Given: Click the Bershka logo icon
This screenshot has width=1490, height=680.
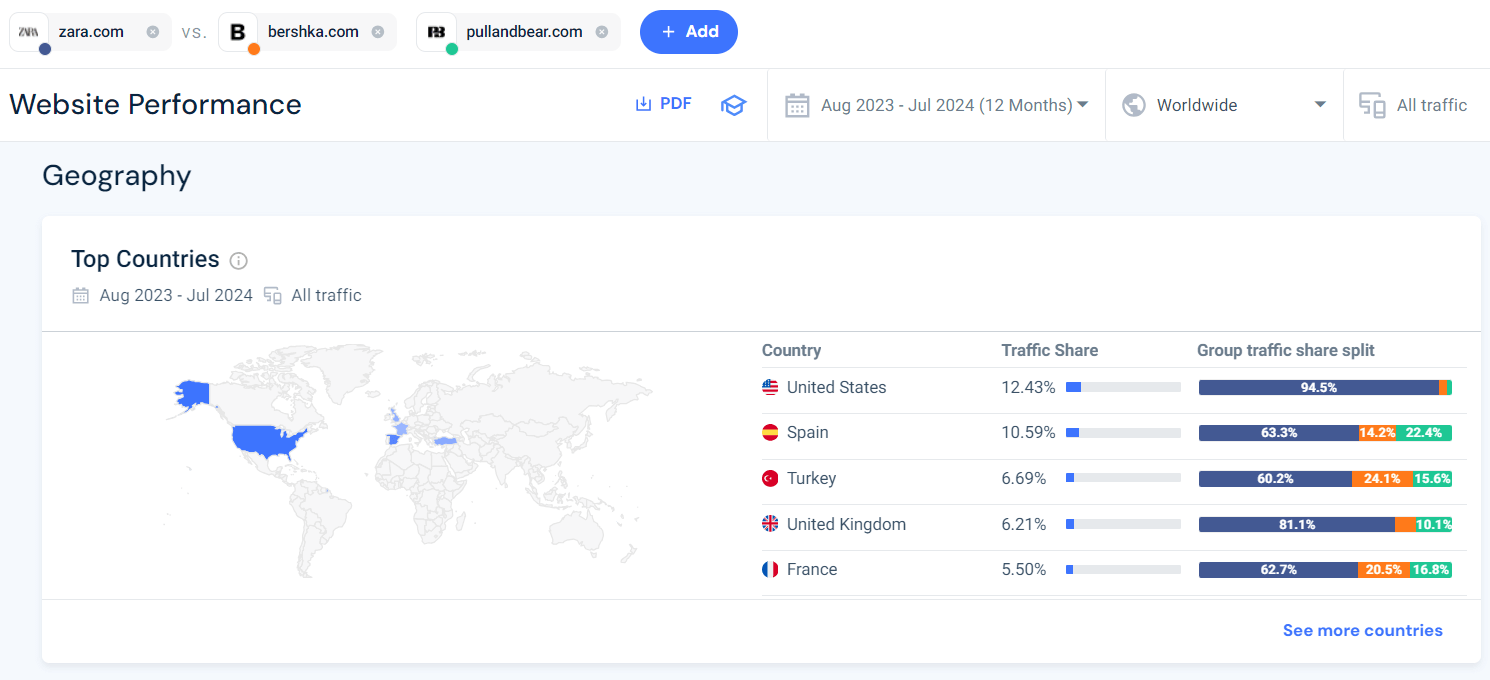Looking at the screenshot, I should click(x=238, y=32).
